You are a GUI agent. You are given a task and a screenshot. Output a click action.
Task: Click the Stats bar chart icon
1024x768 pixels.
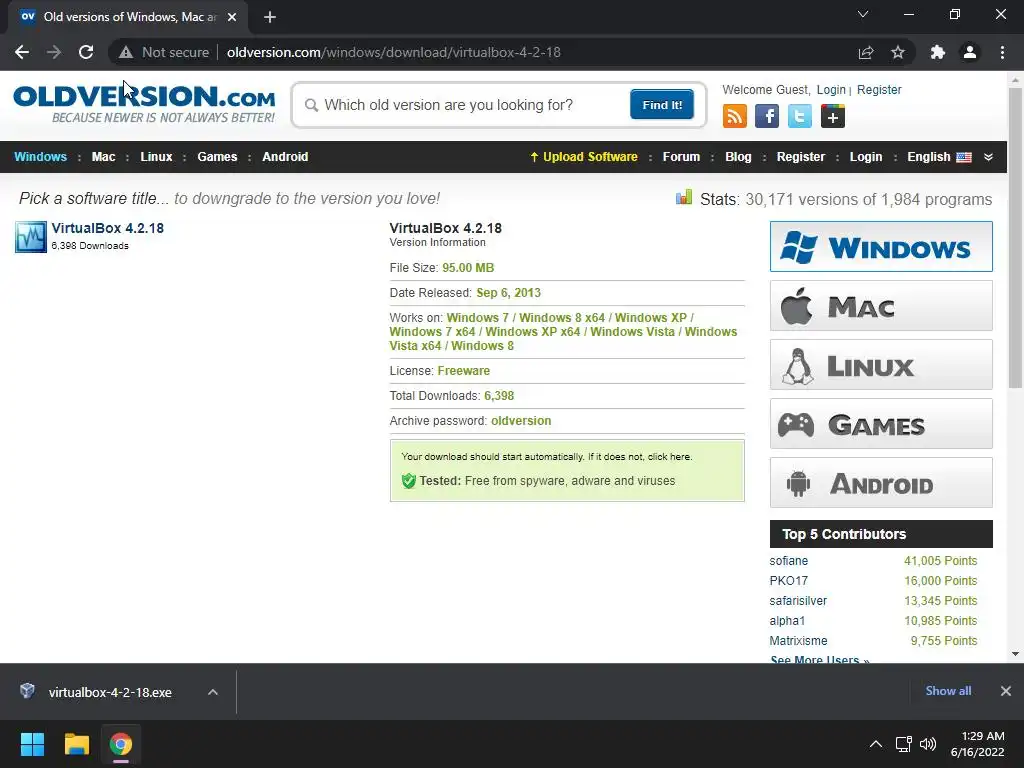tap(684, 197)
